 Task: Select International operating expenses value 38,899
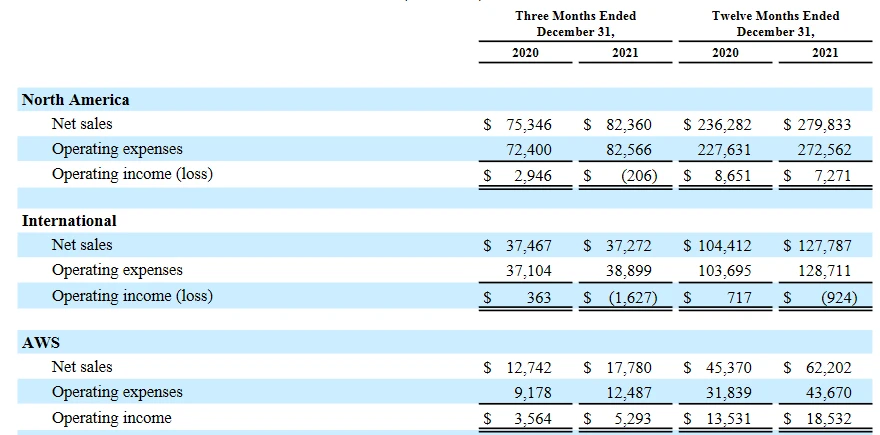click(x=630, y=270)
